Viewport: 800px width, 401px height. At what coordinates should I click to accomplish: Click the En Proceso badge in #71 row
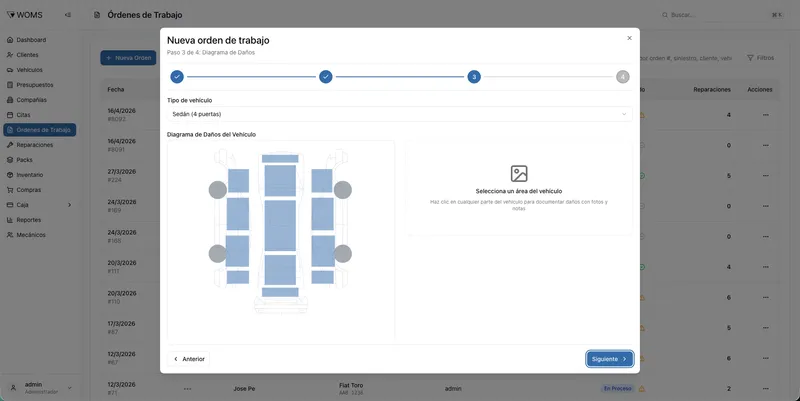617,389
